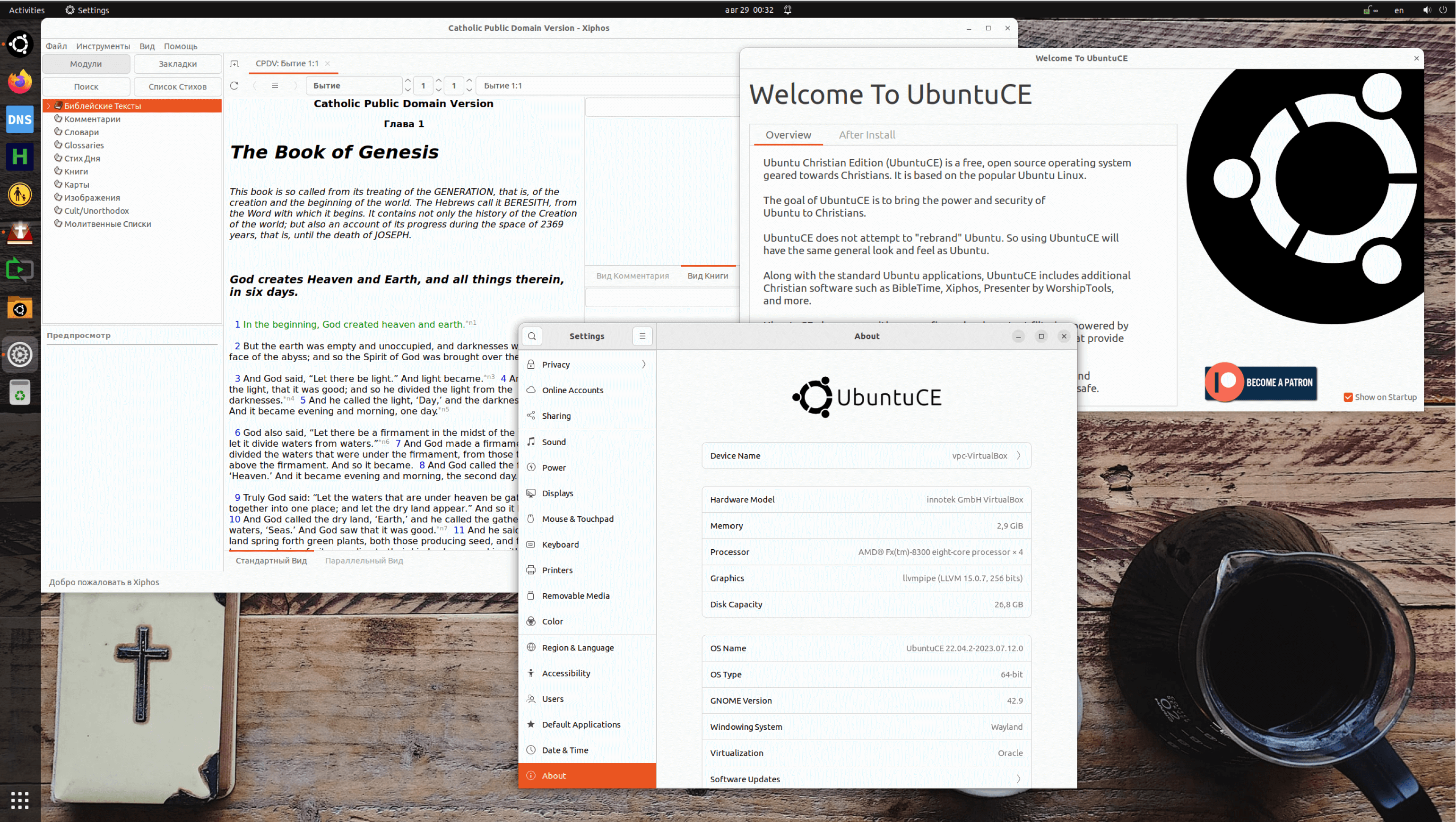Open Вид menu in Xiphos
Screen dimensions: 1456x822
coord(147,46)
